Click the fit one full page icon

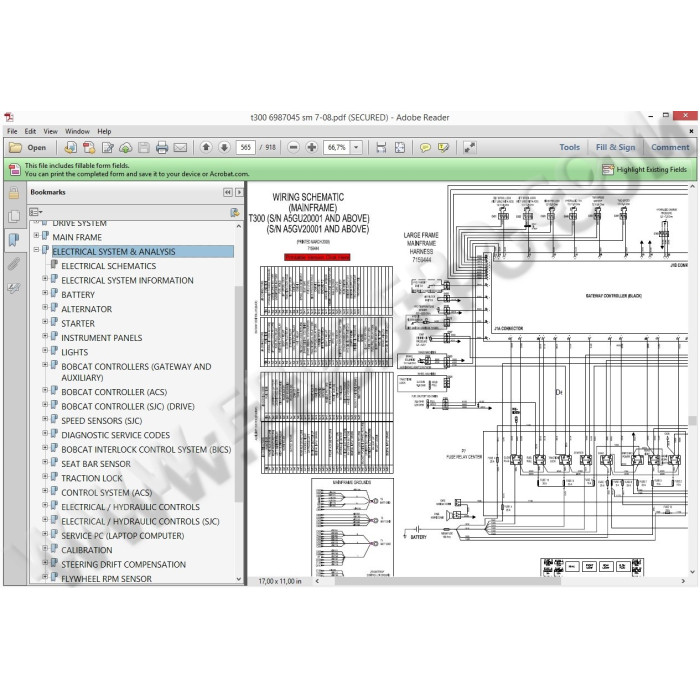[400, 147]
